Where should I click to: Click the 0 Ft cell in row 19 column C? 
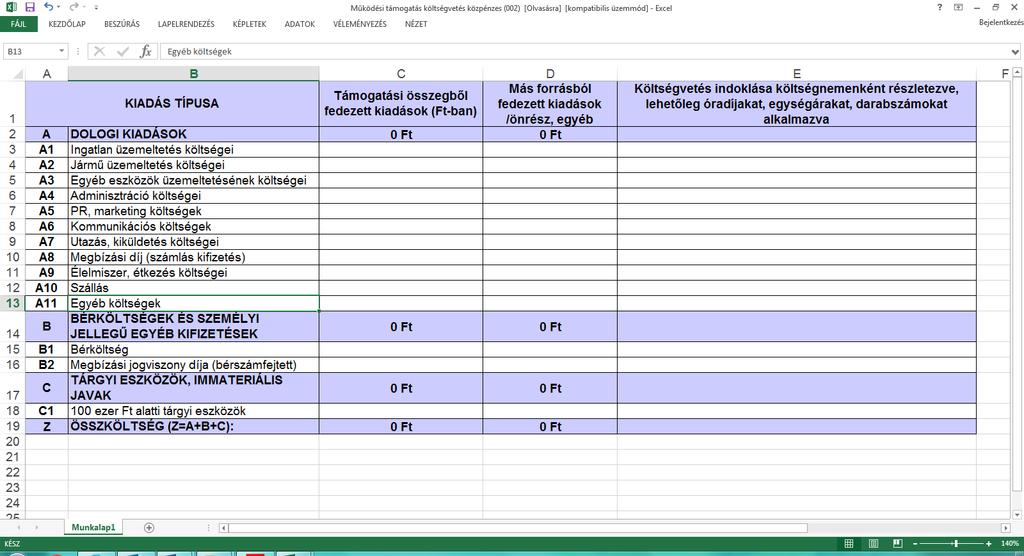tap(401, 426)
